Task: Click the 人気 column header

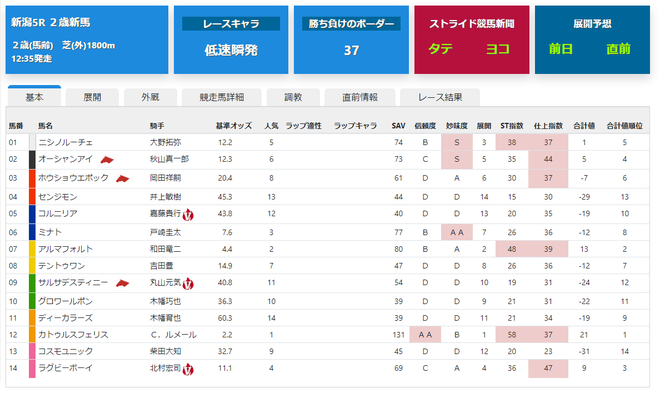Action: coord(271,126)
